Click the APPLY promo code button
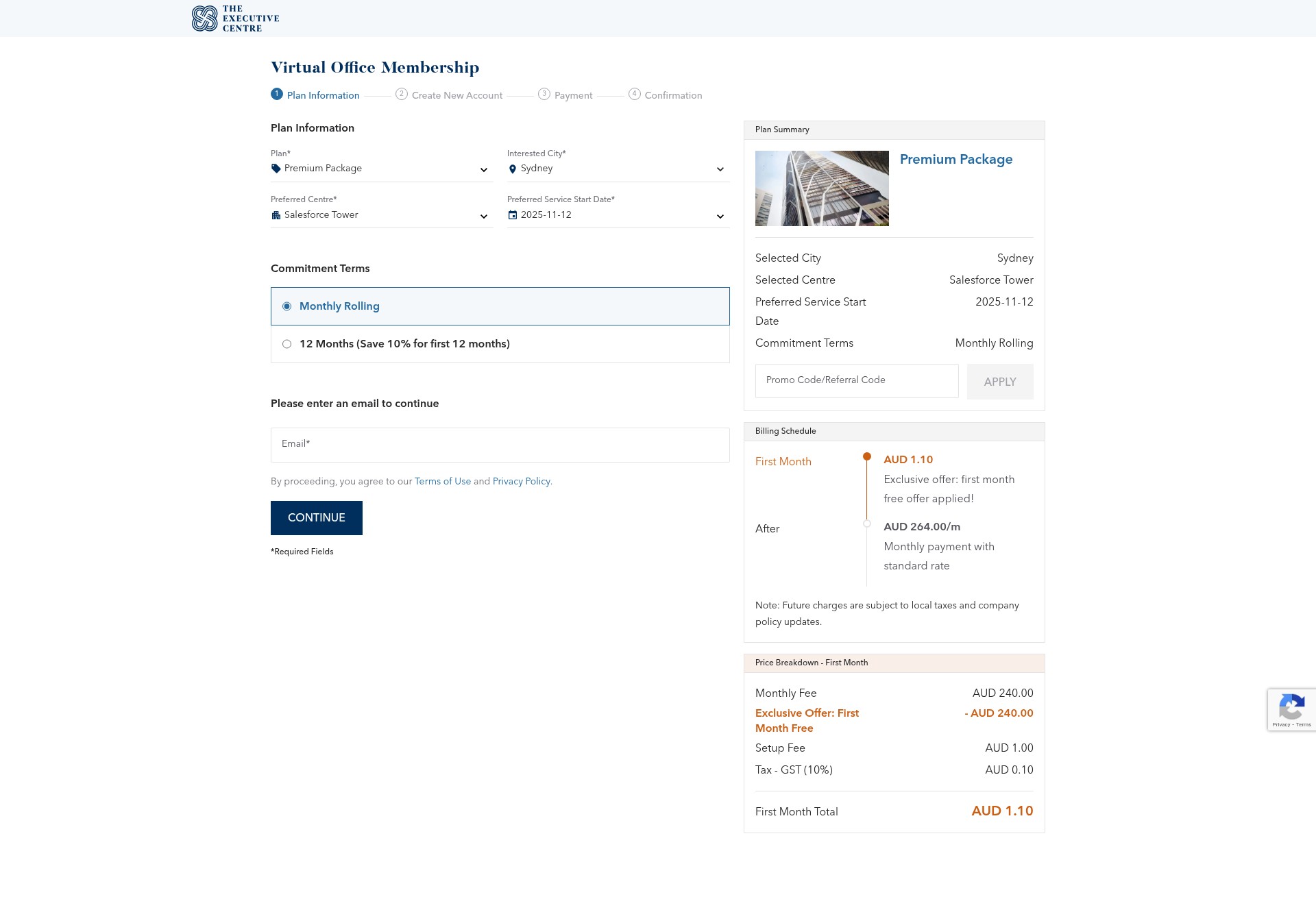This screenshot has height=923, width=1316. coord(1000,382)
